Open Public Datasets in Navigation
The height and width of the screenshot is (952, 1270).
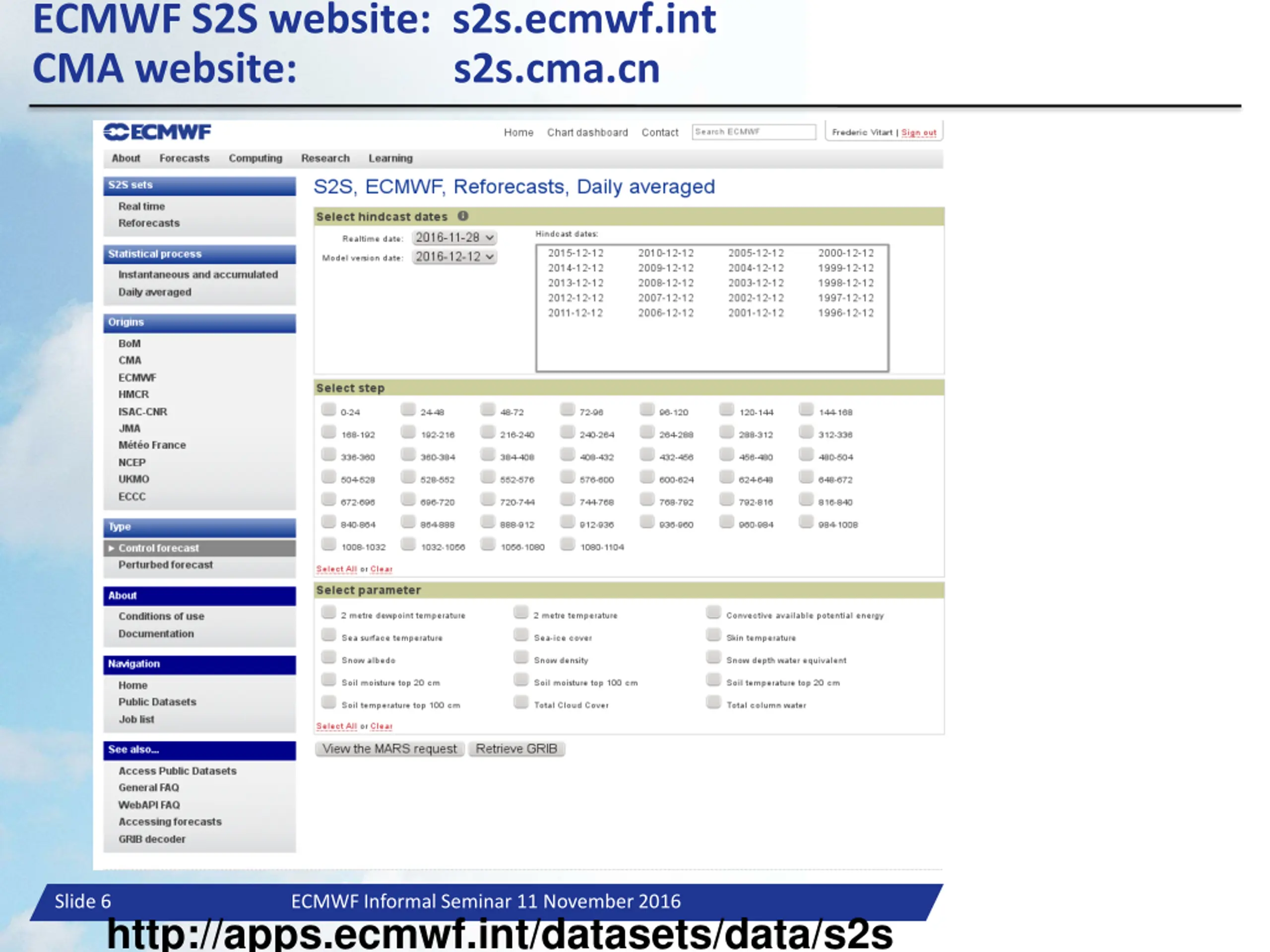pos(157,703)
